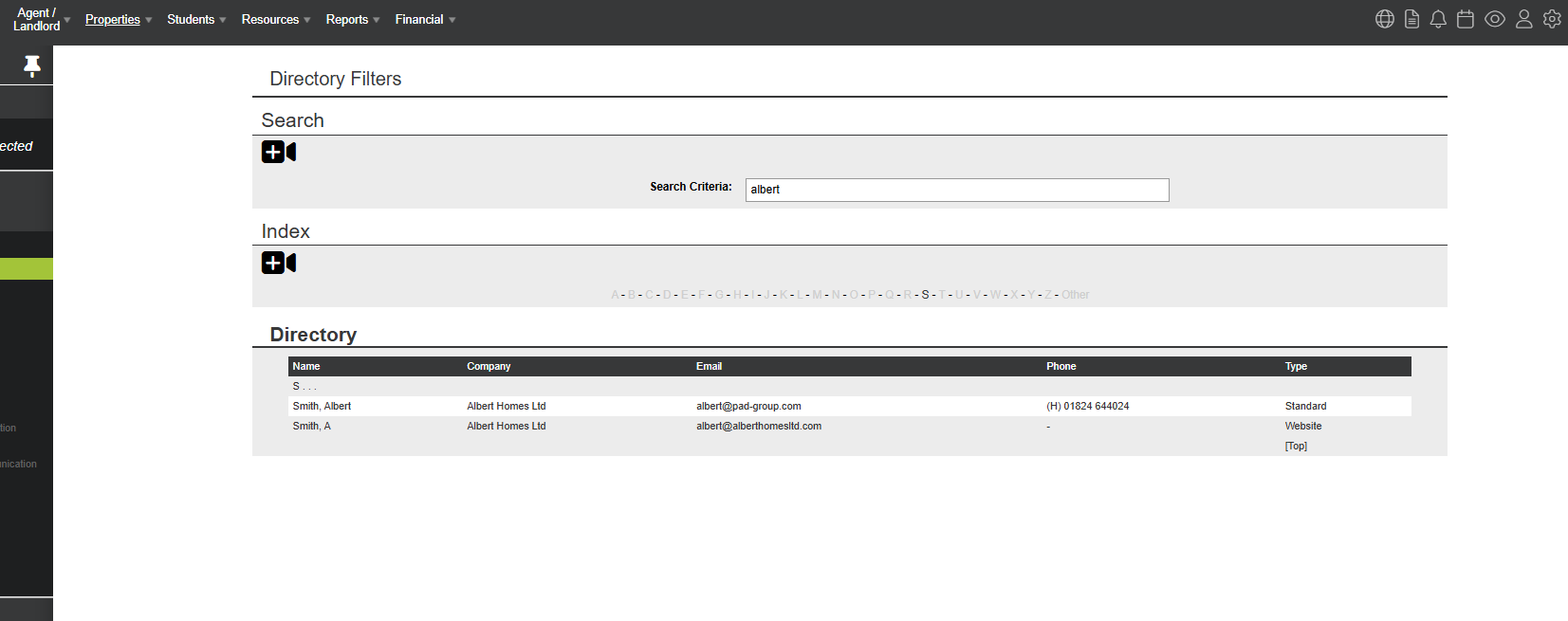Expand the Agent / Landlord dropdown
This screenshot has width=1568, height=621.
[41, 20]
